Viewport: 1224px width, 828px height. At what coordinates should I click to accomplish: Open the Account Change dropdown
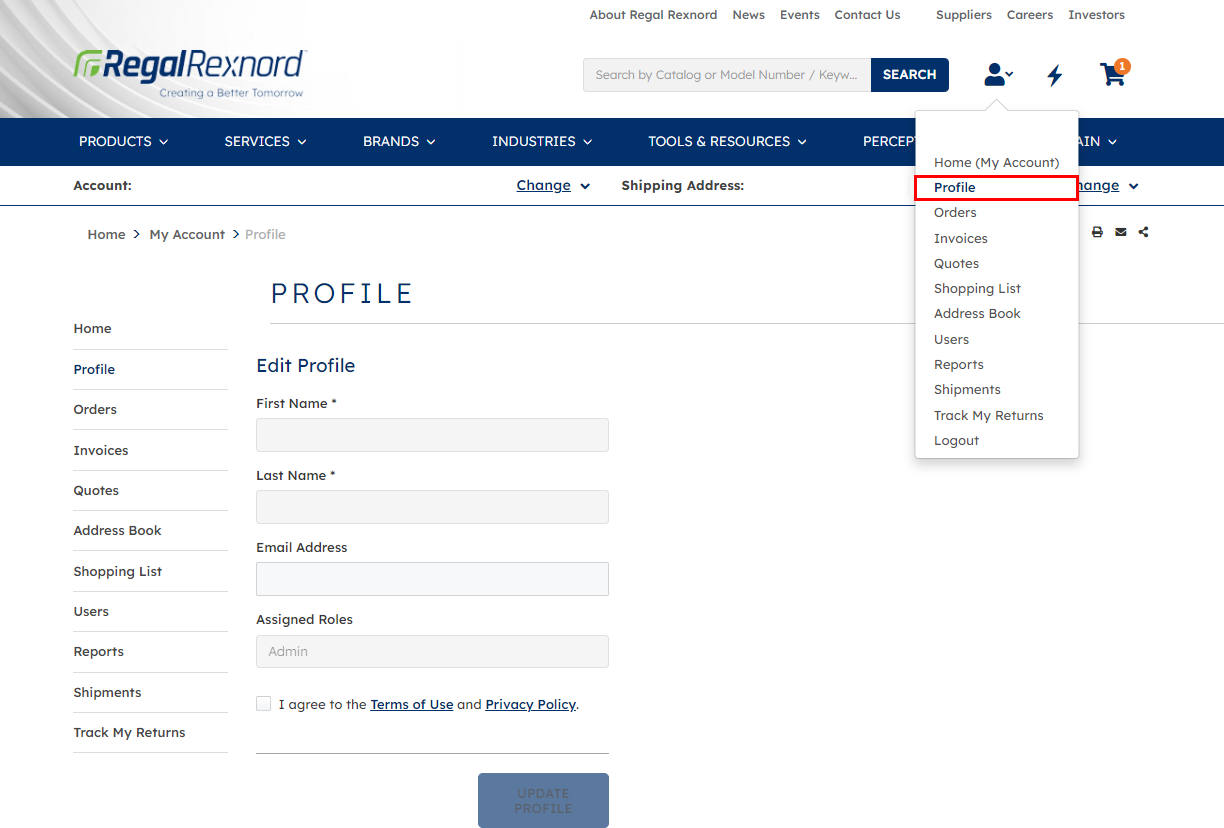coord(553,186)
